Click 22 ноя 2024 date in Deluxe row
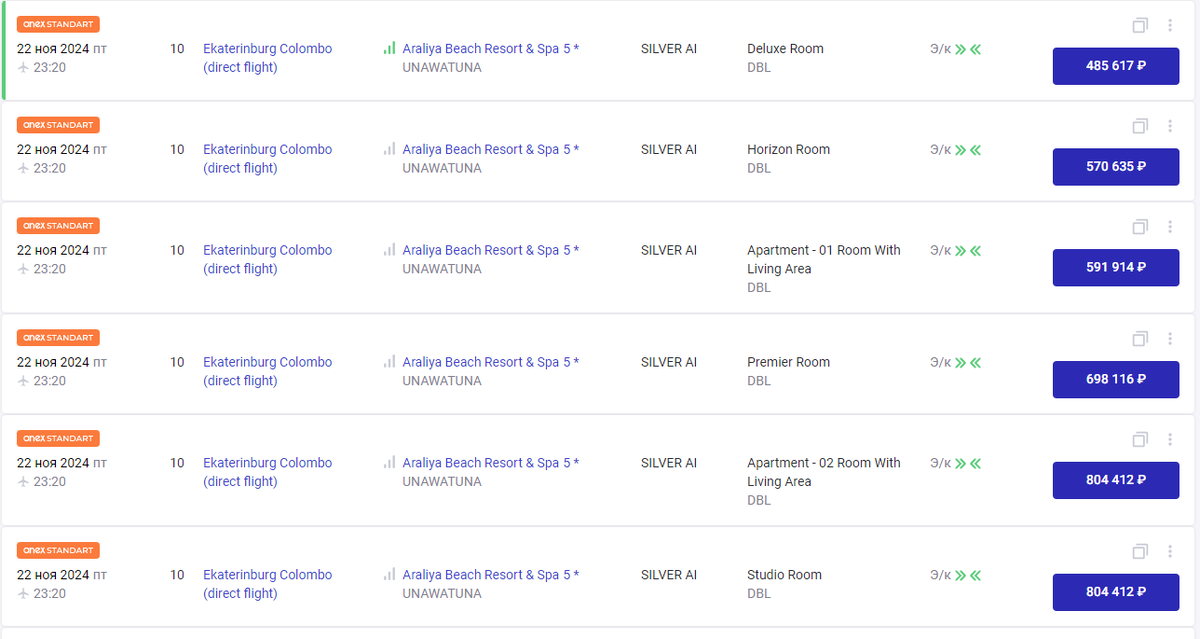 pyautogui.click(x=54, y=48)
